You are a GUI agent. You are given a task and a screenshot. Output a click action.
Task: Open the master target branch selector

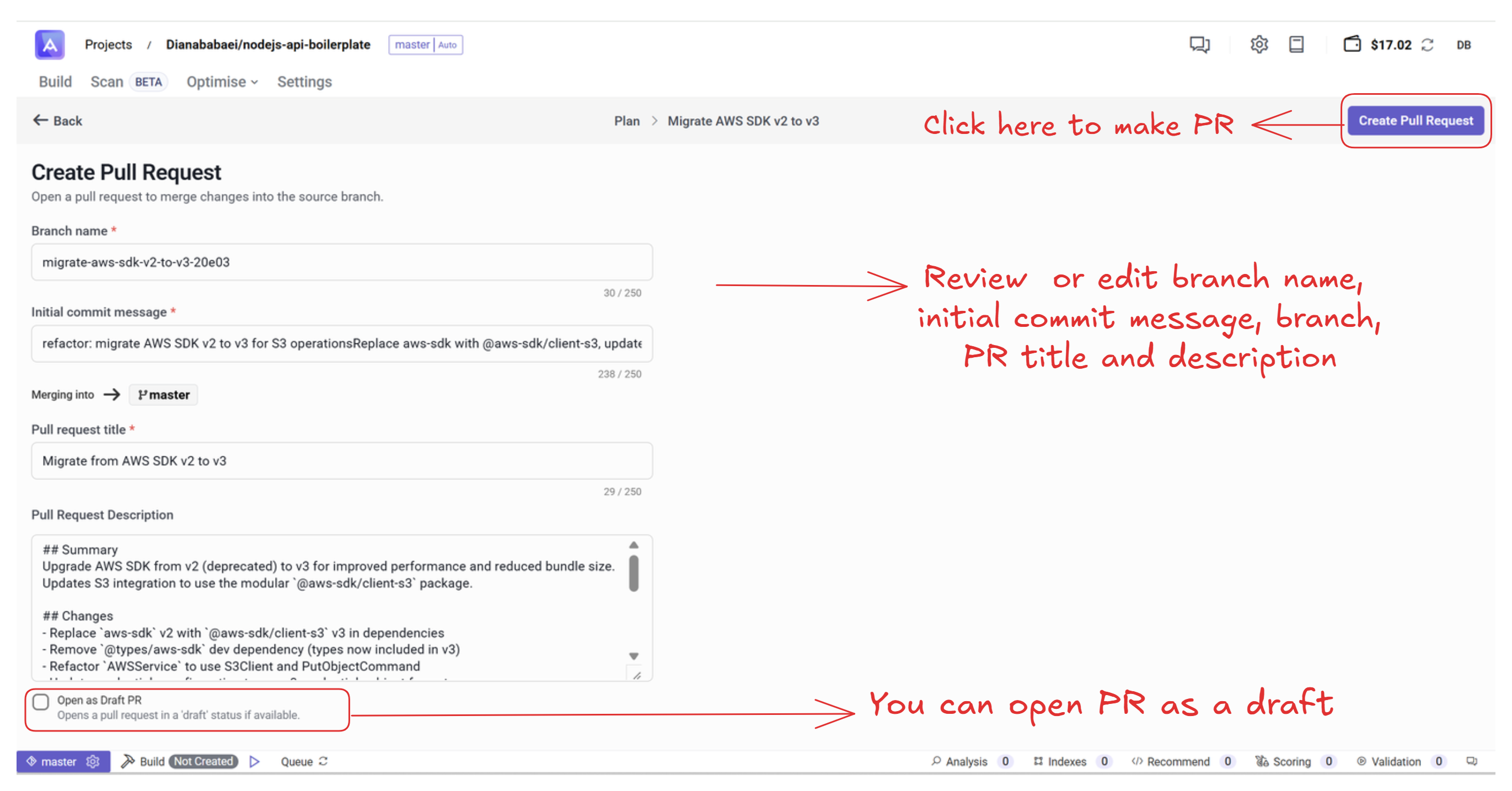click(x=163, y=394)
